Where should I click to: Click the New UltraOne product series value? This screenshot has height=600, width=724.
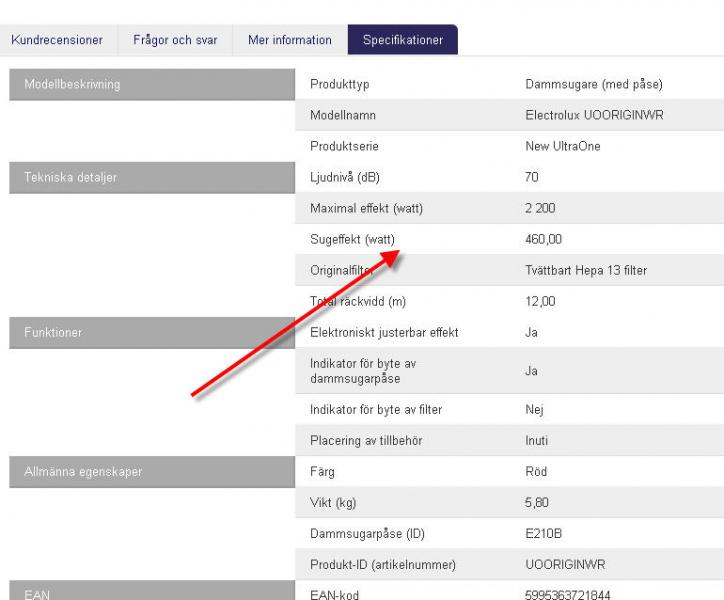click(x=563, y=147)
